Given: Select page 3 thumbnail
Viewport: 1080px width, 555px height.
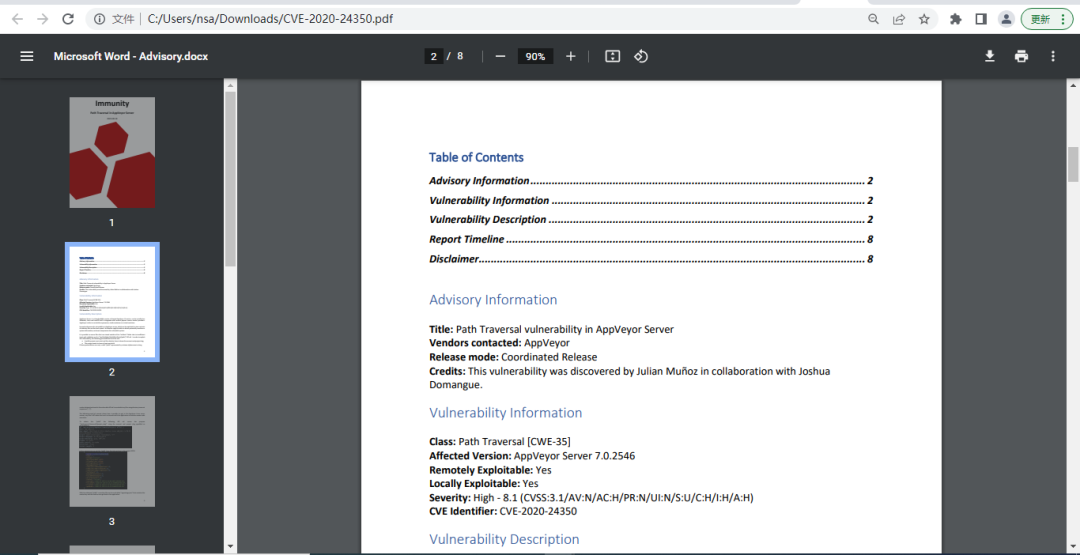Looking at the screenshot, I should pos(112,451).
